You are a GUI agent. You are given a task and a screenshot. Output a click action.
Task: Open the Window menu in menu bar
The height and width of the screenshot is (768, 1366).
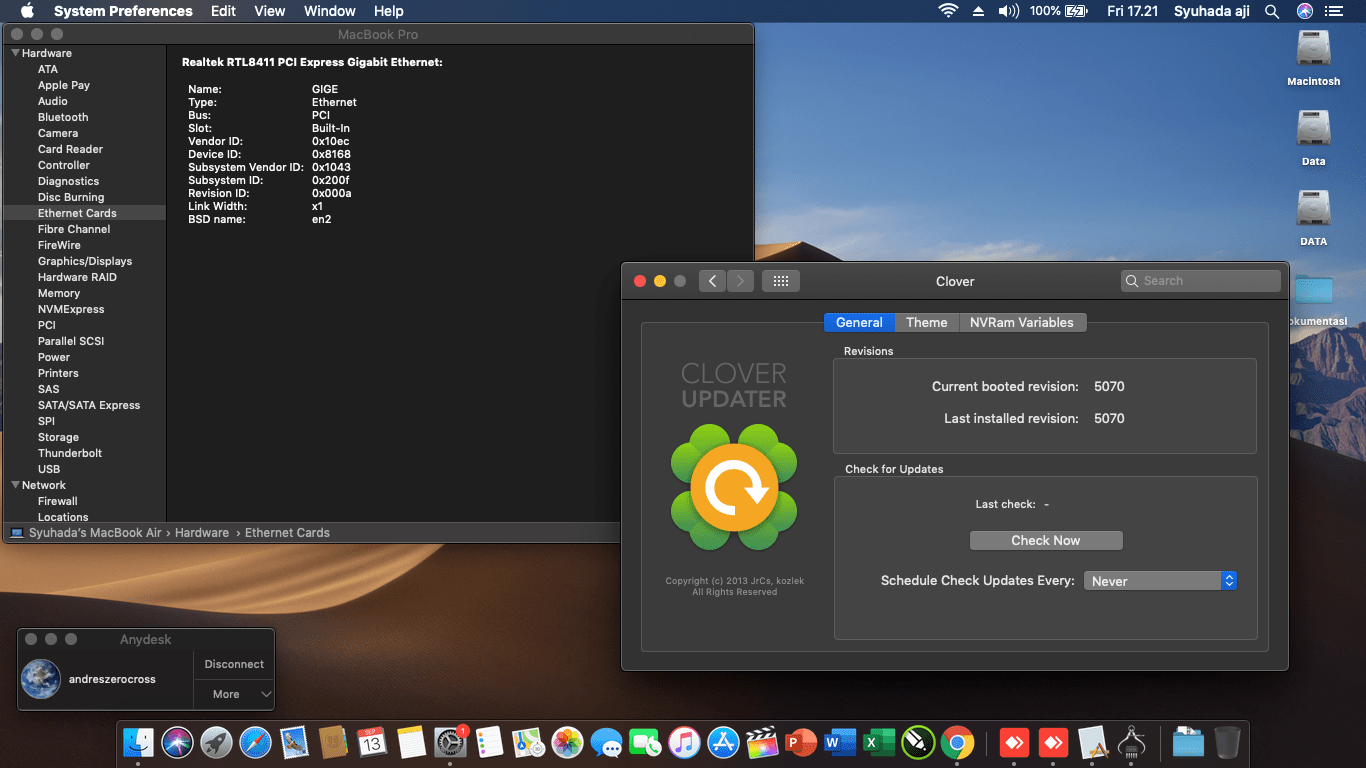point(329,11)
